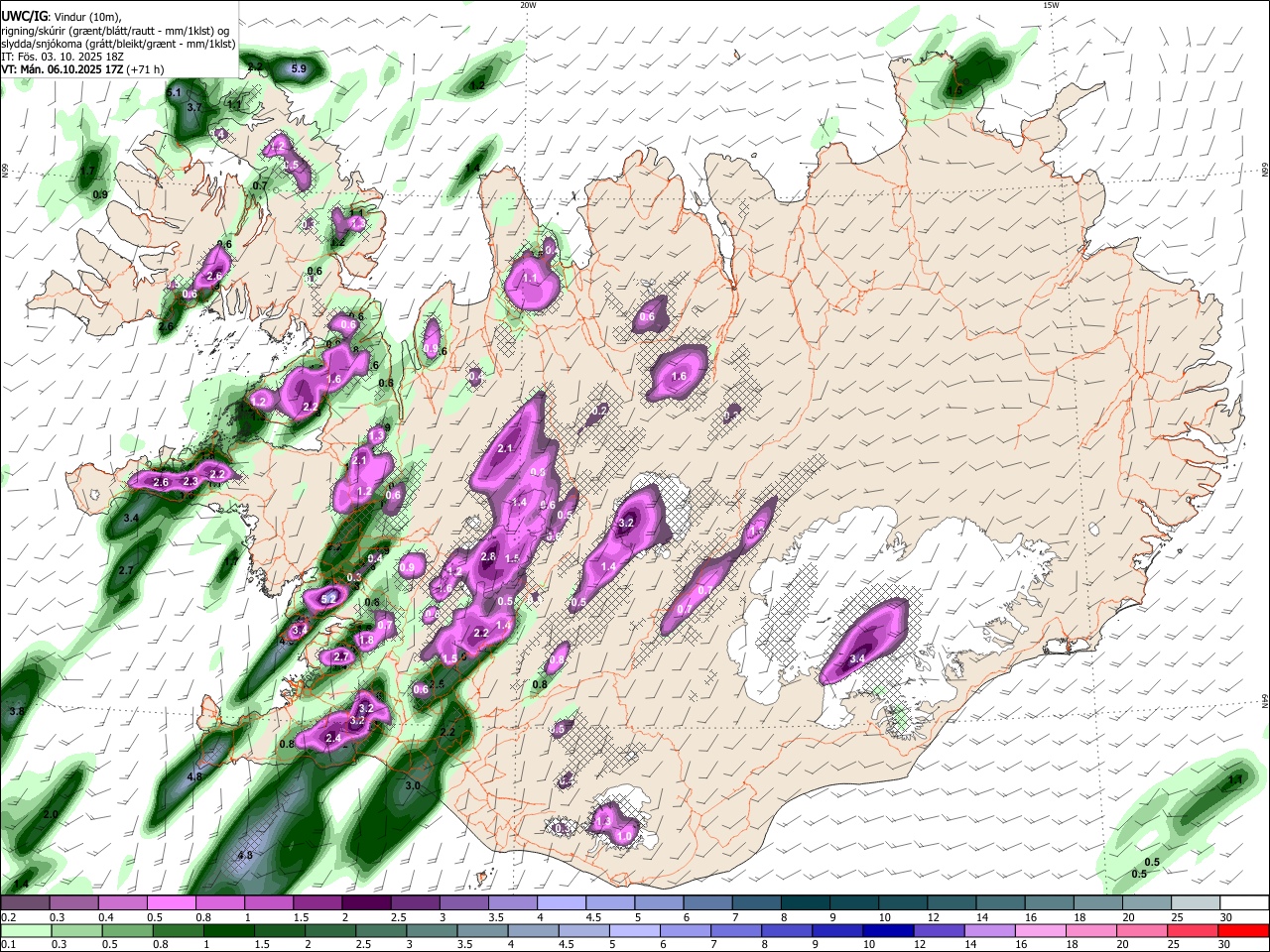1270x952 pixels.
Task: Click the '64N' latitude label
Action: [1265, 701]
